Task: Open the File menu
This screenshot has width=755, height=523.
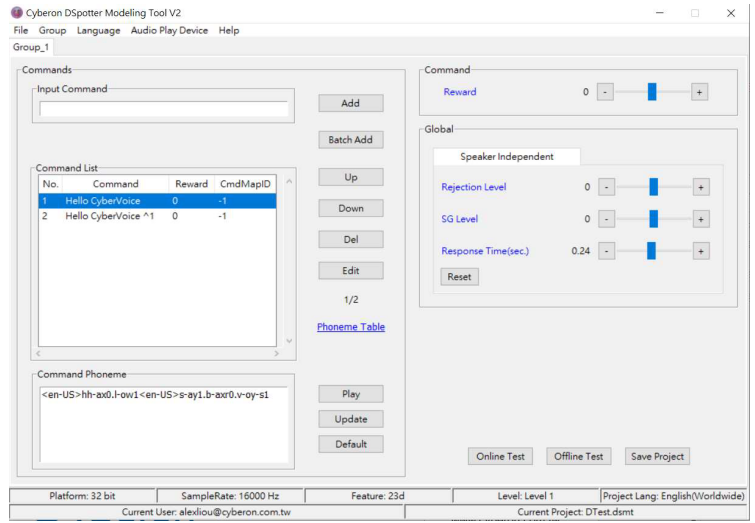Action: [x=21, y=30]
